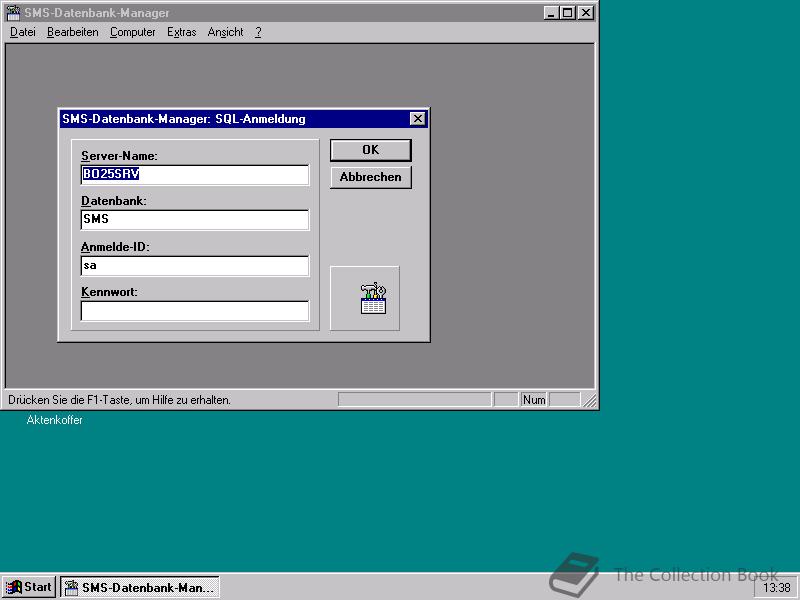Screen dimensions: 800x600
Task: Close the SMS-Datenbank-Manager main window
Action: pyautogui.click(x=586, y=13)
